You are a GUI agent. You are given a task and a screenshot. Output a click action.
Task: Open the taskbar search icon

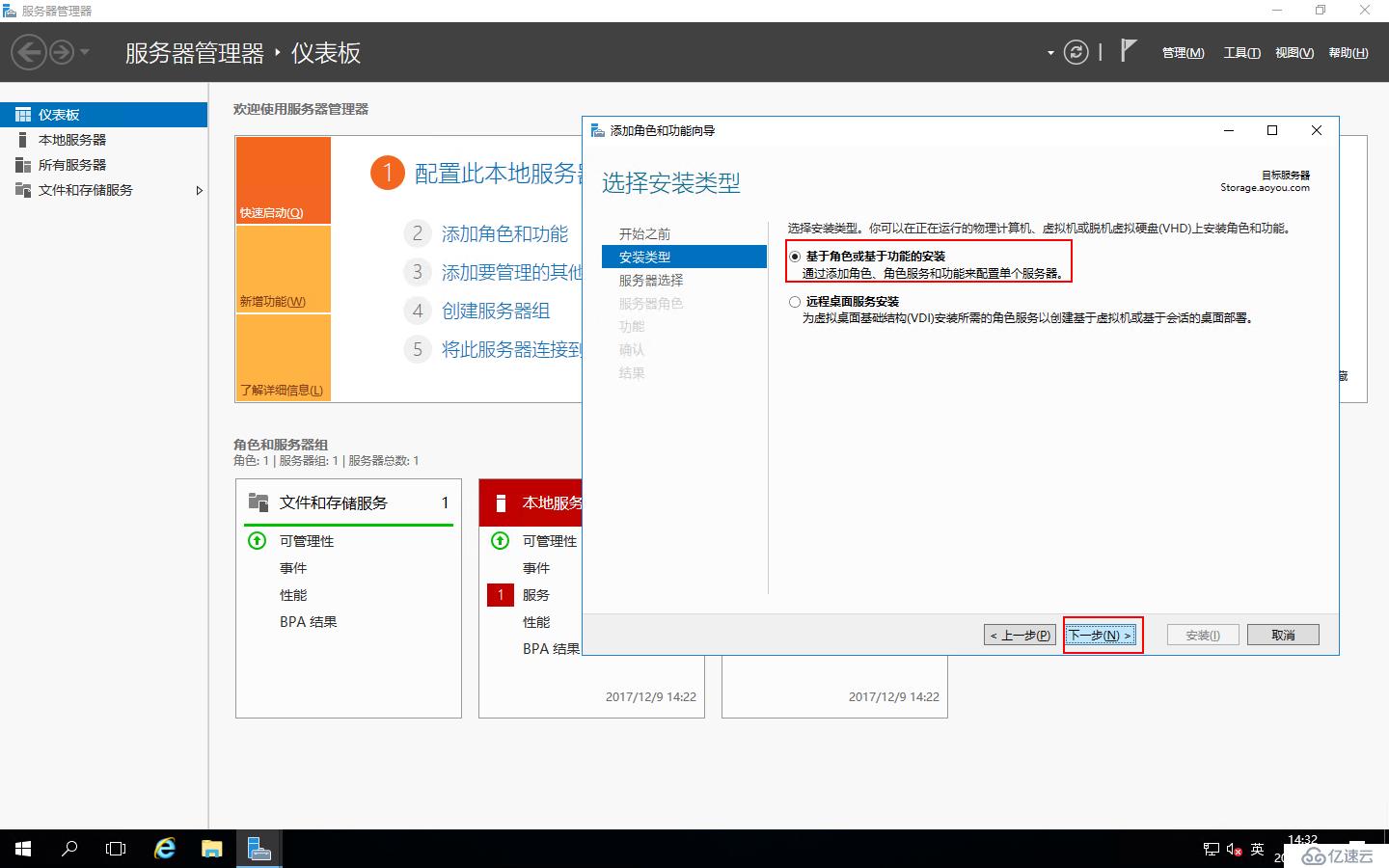click(69, 849)
